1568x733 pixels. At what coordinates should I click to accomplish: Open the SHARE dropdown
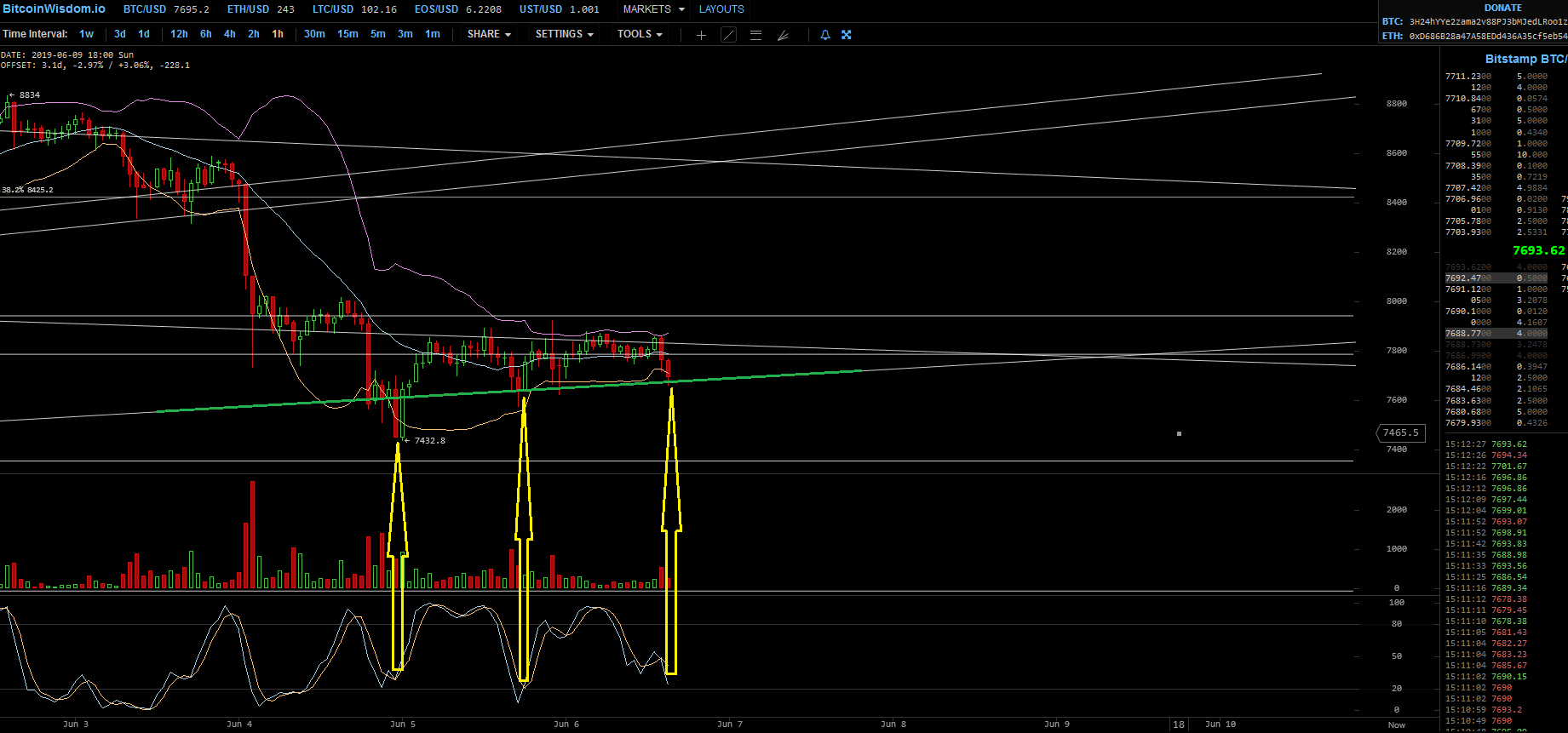489,34
